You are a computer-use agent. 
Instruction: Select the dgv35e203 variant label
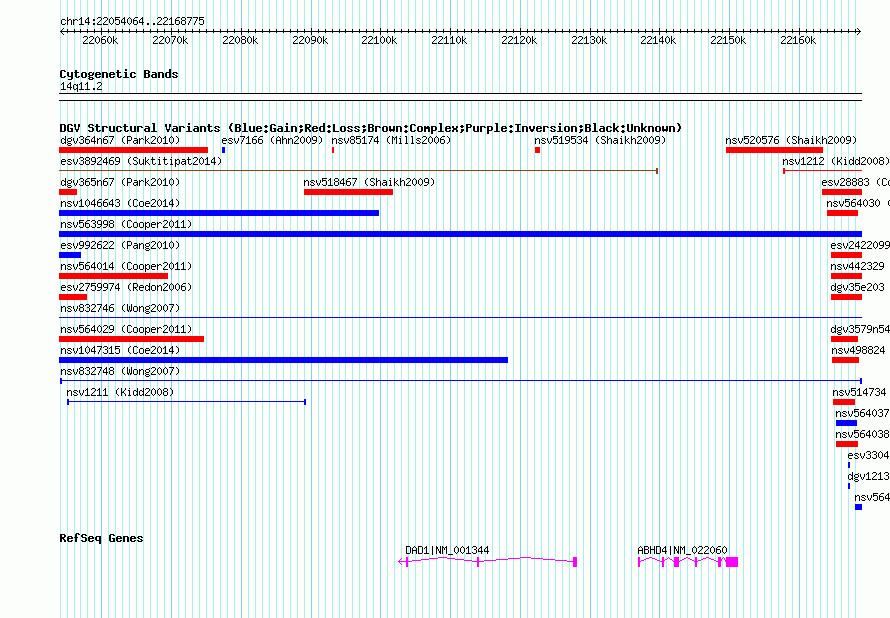pyautogui.click(x=857, y=287)
